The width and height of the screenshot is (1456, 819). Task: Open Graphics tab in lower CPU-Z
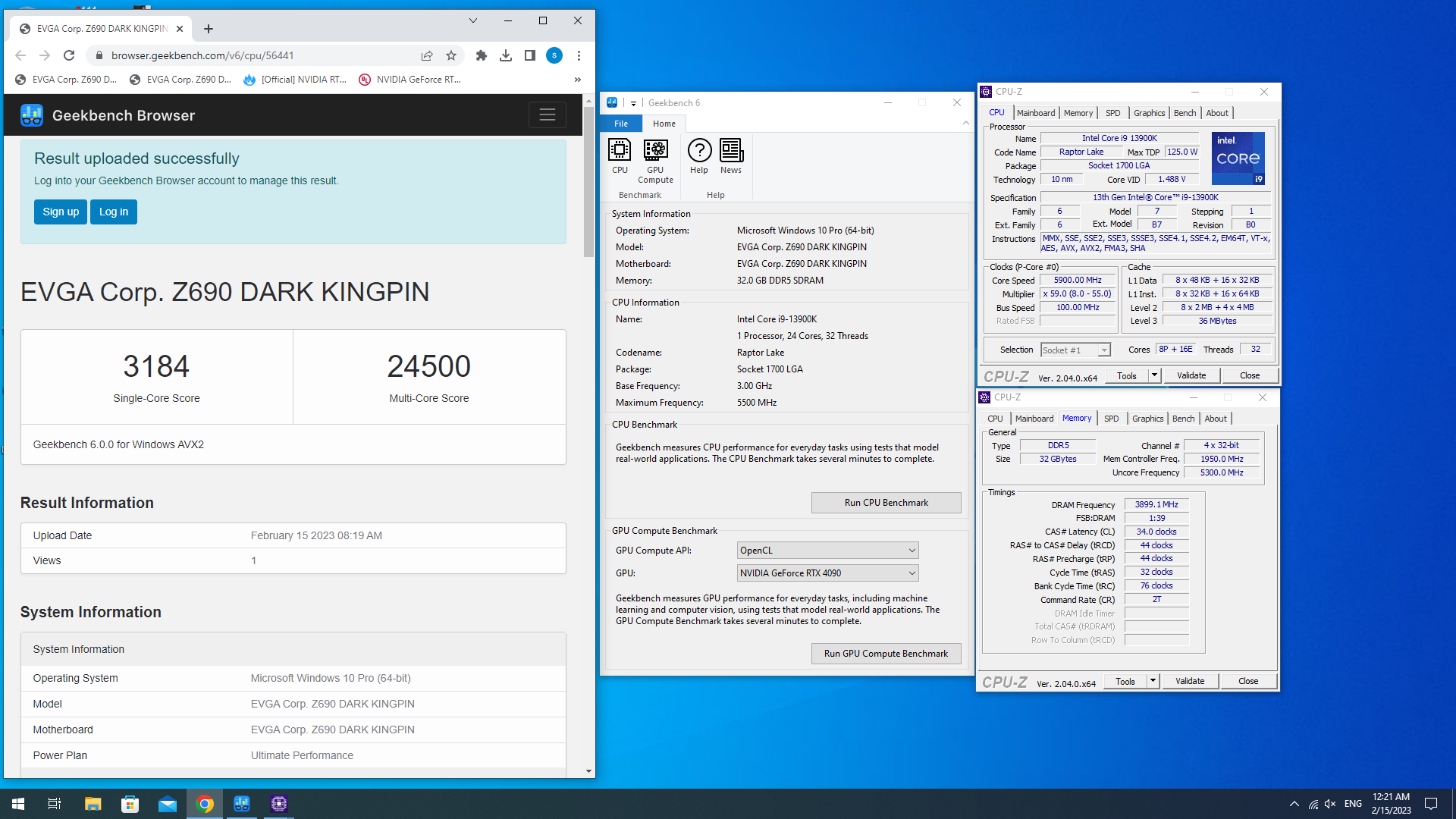[x=1148, y=419]
